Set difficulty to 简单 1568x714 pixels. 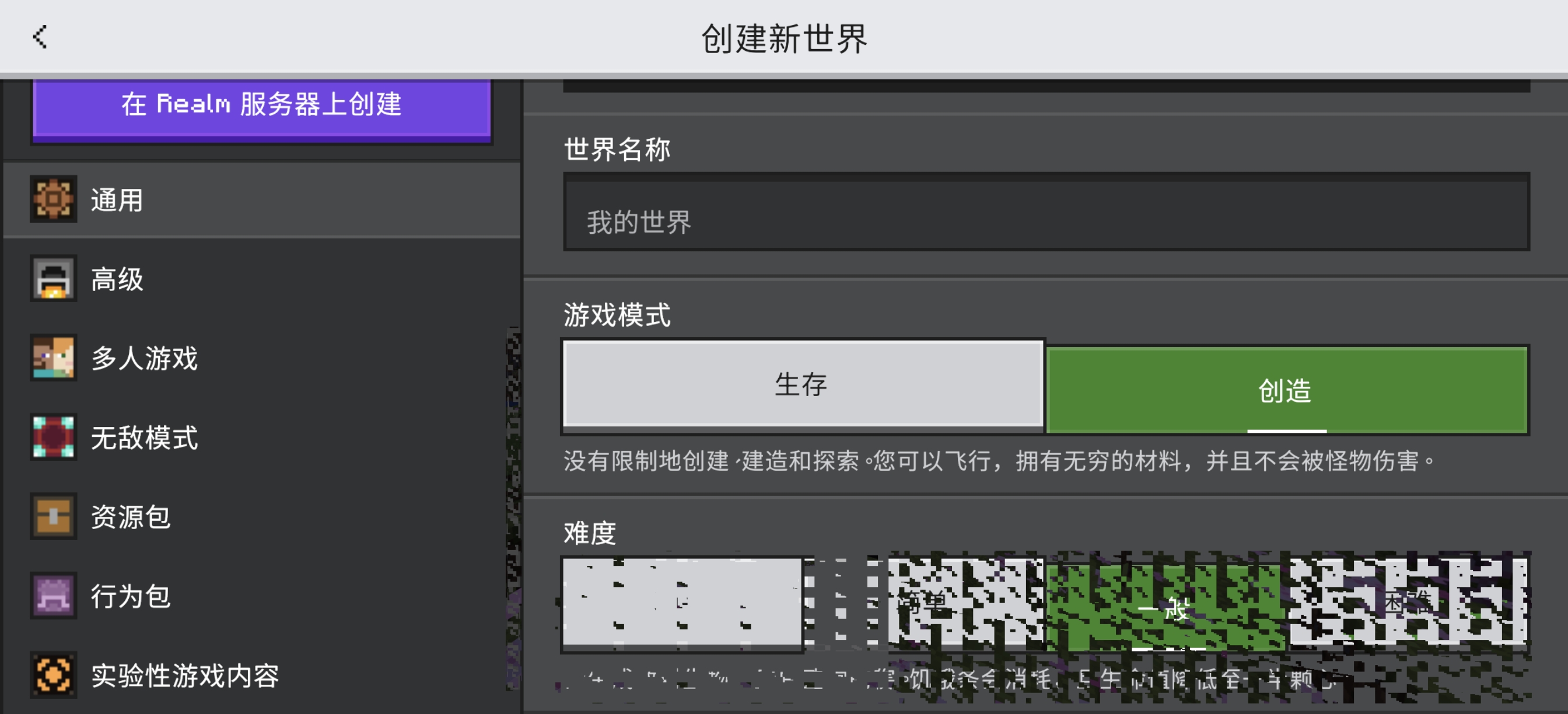(x=924, y=603)
